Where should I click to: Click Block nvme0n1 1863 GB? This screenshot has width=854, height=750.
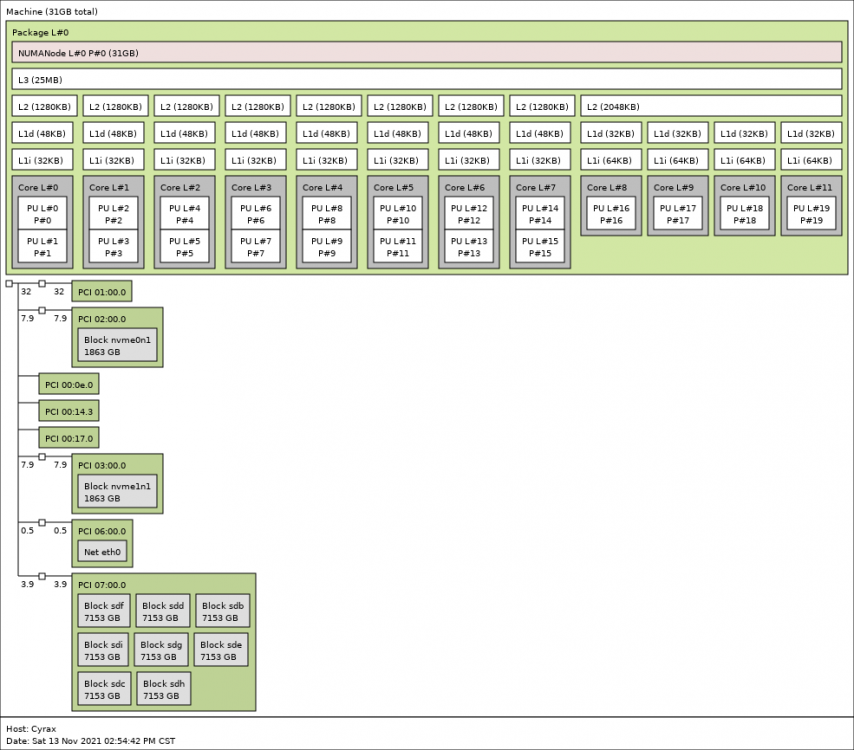(117, 345)
